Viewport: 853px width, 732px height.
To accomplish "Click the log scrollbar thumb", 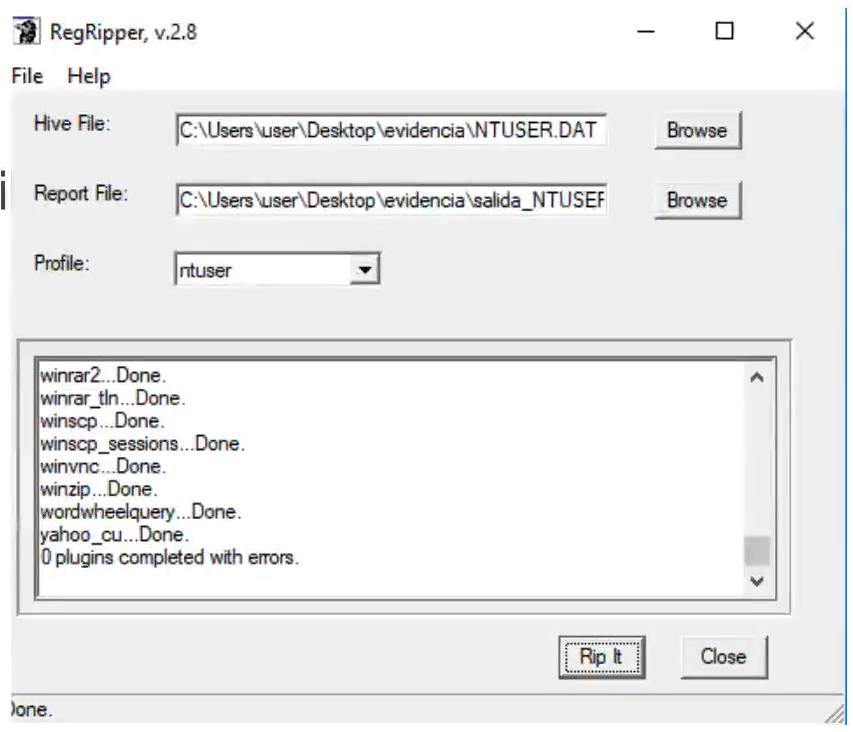I will tap(757, 551).
